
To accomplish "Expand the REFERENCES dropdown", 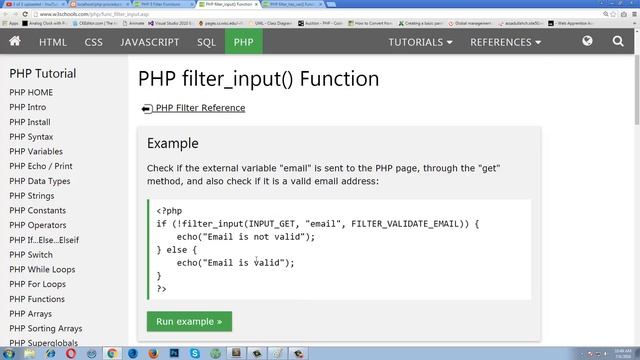I will [505, 42].
